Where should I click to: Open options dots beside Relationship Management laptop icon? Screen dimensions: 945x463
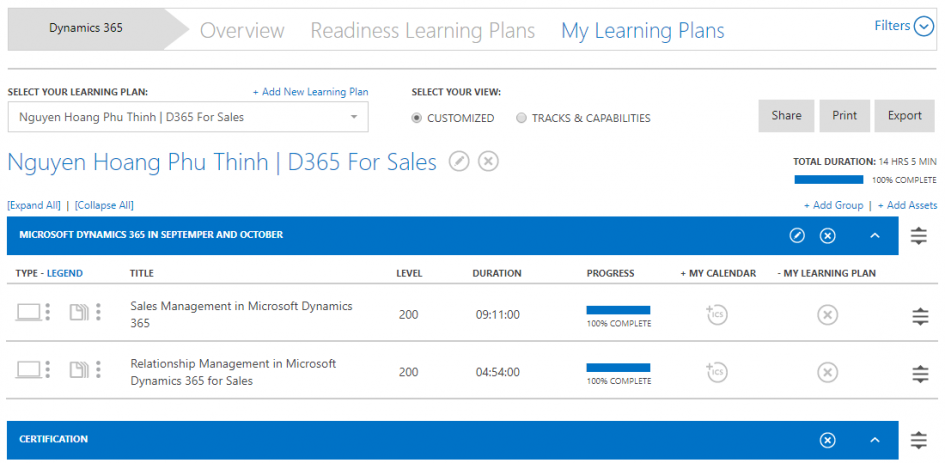(x=48, y=369)
